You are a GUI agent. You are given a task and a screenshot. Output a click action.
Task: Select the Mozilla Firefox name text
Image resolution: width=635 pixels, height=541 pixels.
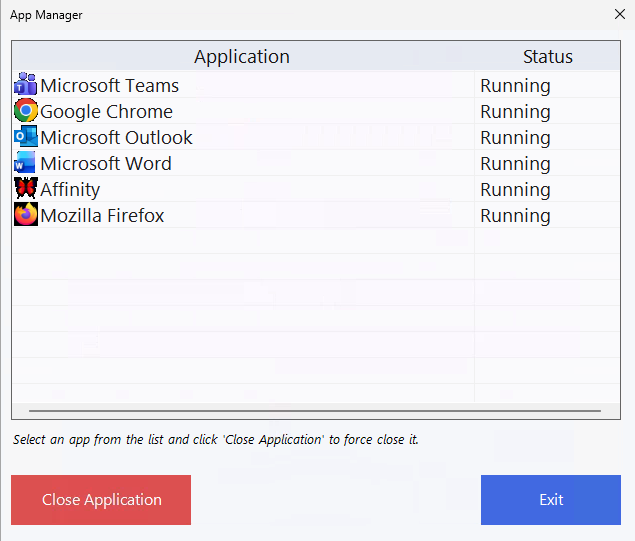coord(102,216)
